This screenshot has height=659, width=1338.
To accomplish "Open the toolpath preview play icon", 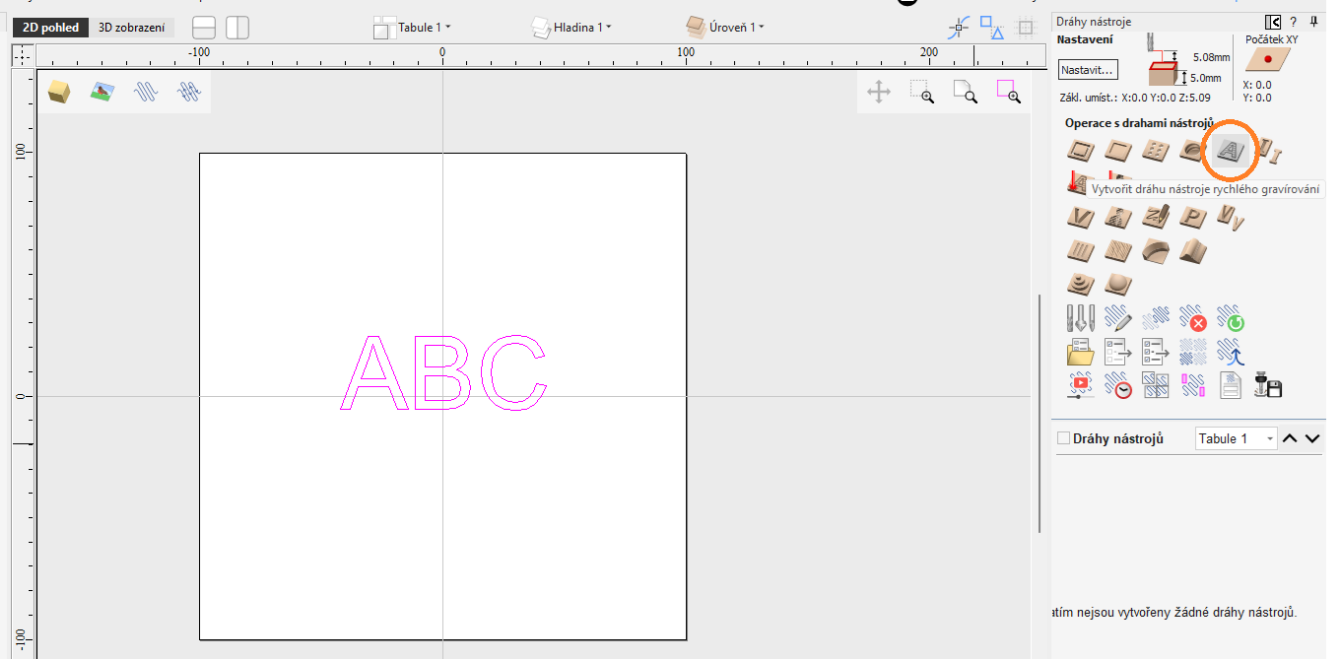I will pyautogui.click(x=1081, y=385).
